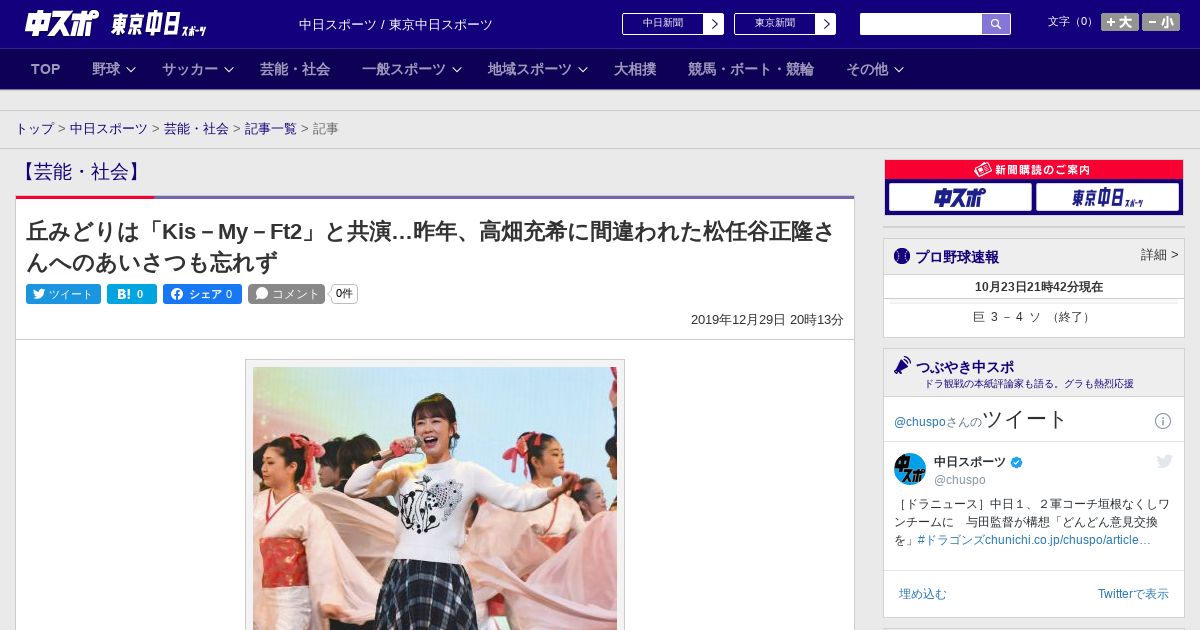
Task: Open the 野球 navigation item
Action: (106, 69)
